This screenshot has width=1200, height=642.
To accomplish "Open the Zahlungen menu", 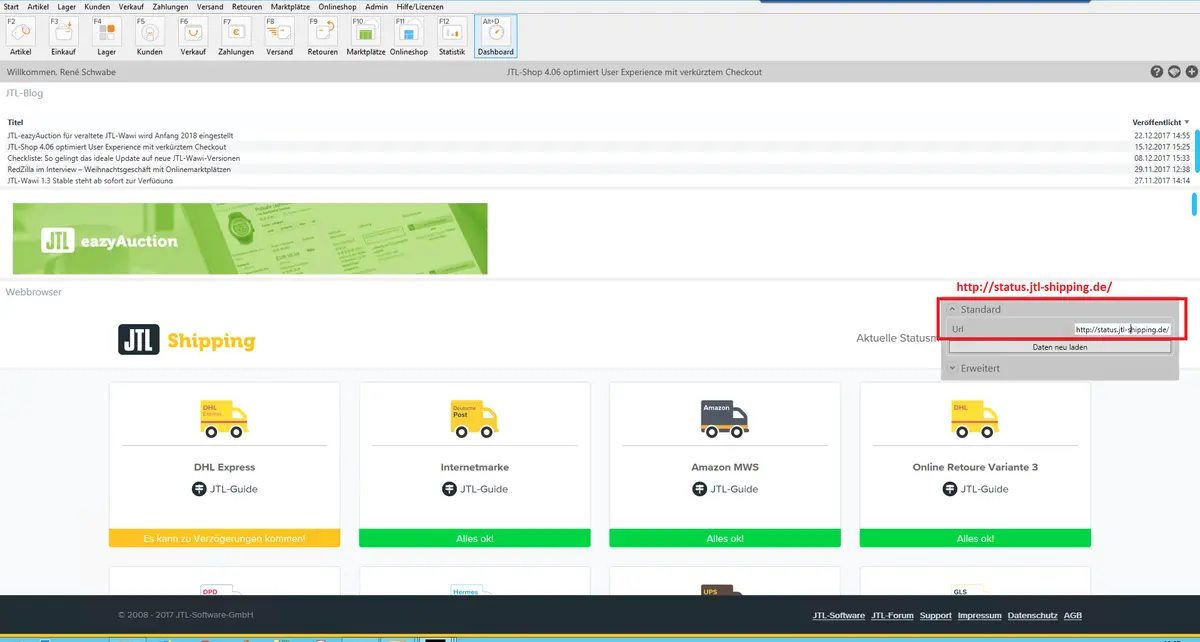I will click(x=170, y=6).
